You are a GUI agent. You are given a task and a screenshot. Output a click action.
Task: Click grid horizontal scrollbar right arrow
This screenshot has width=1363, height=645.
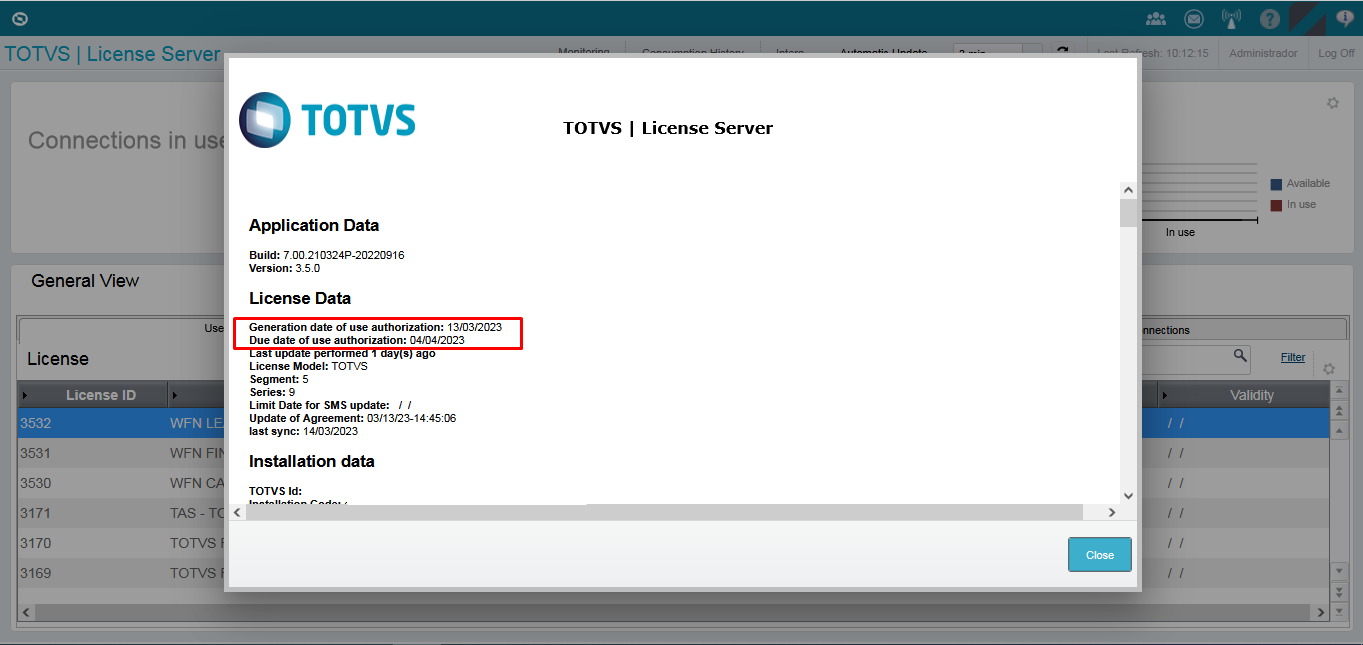(x=1322, y=612)
